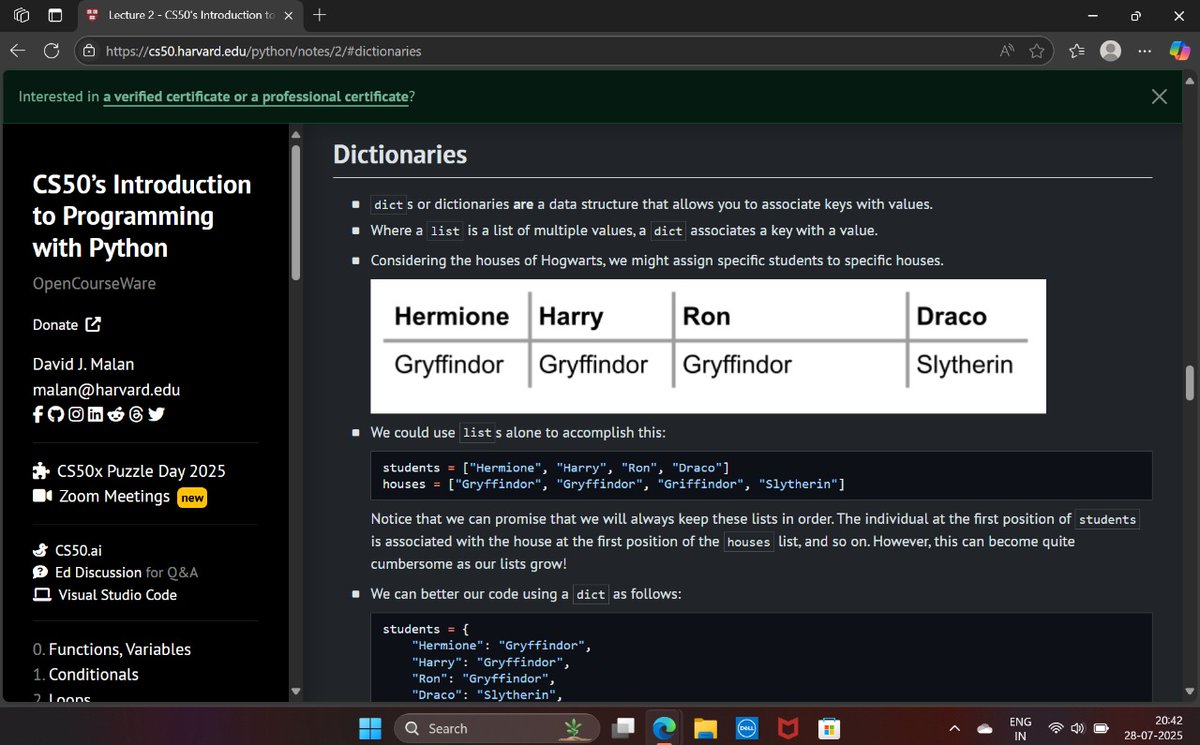Reload the page with the refresh icon
The image size is (1200, 745).
point(52,50)
